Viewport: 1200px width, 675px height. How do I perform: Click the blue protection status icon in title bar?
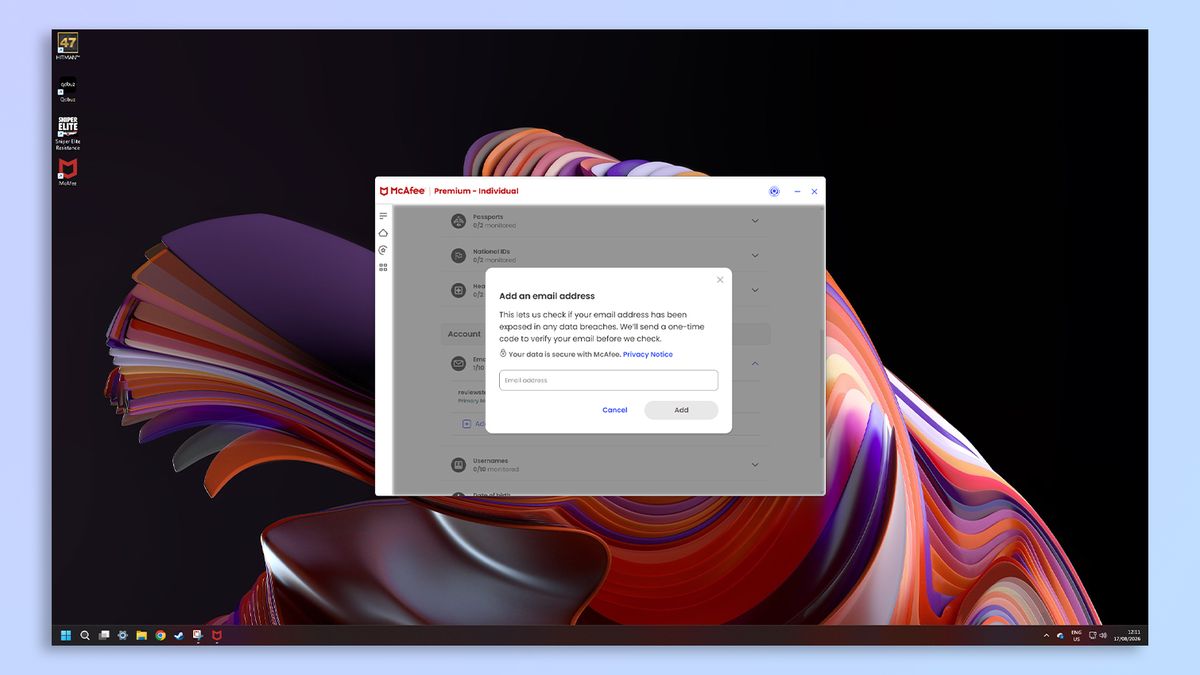point(774,191)
